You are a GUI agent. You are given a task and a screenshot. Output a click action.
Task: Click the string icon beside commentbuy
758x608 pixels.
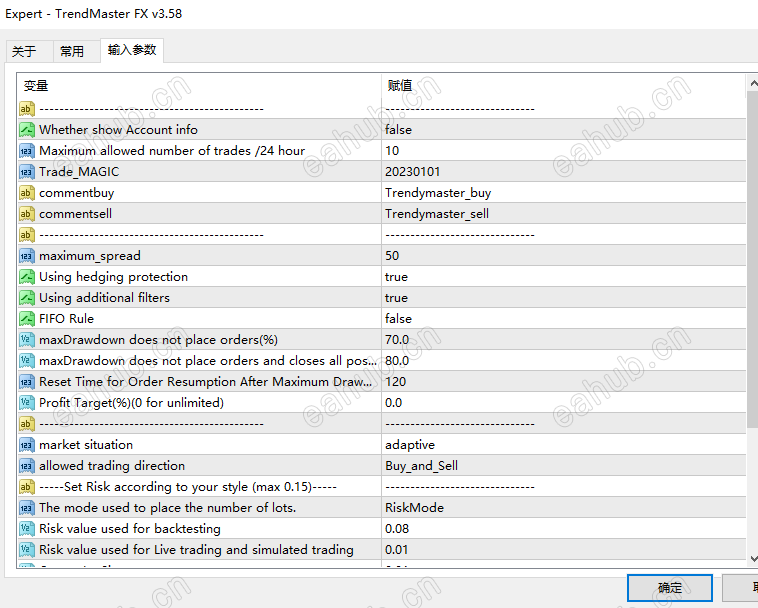pyautogui.click(x=27, y=193)
